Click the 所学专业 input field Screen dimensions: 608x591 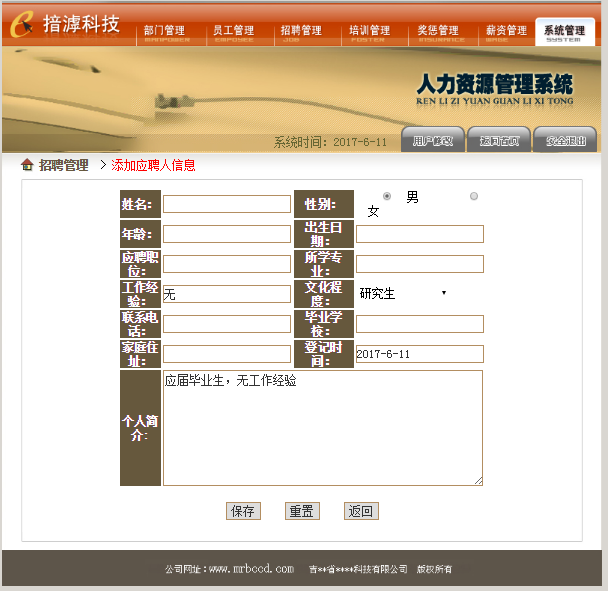click(420, 264)
